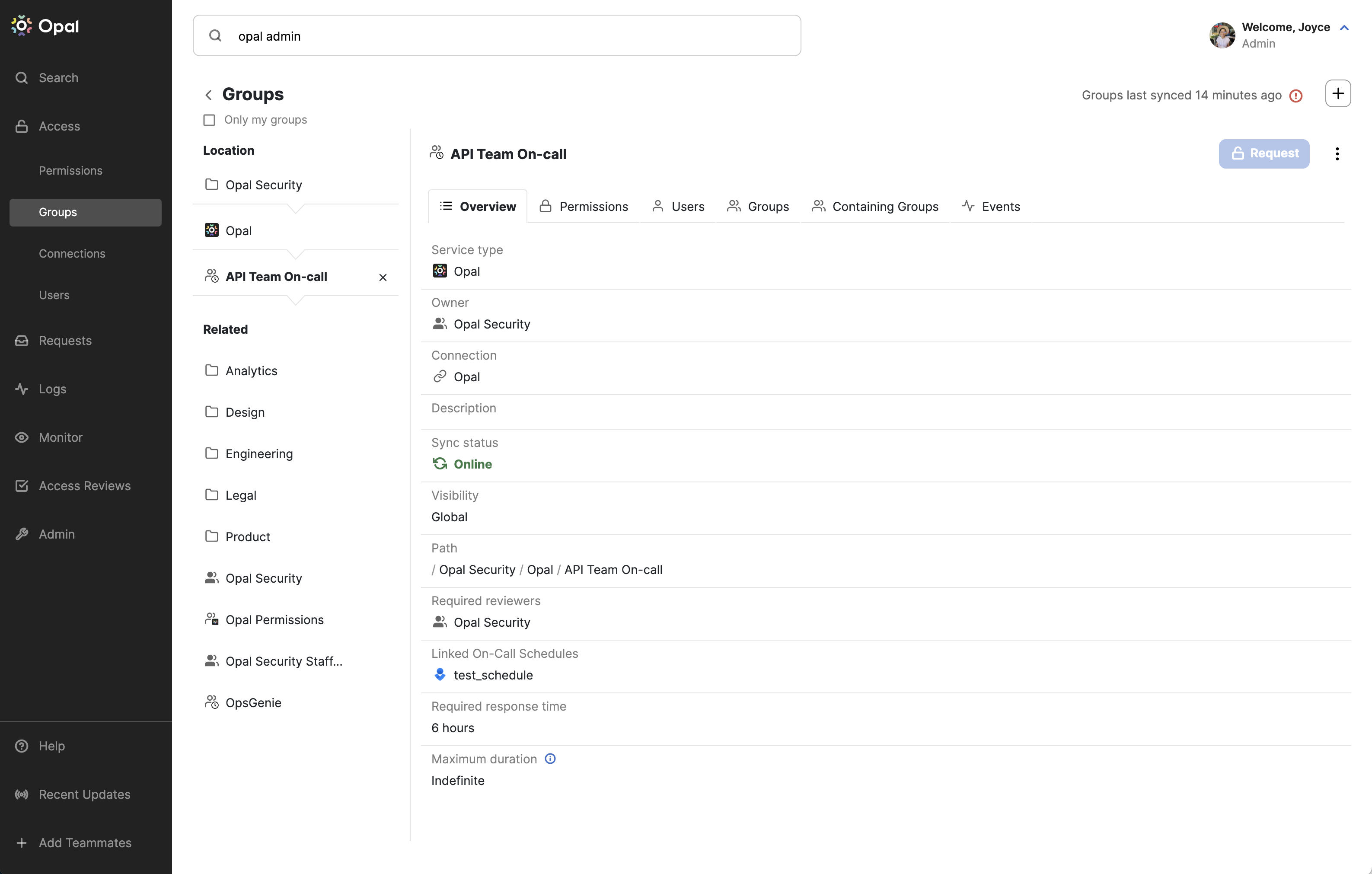The image size is (1372, 874).
Task: Click the Add Teammates plus icon
Action: (22, 843)
